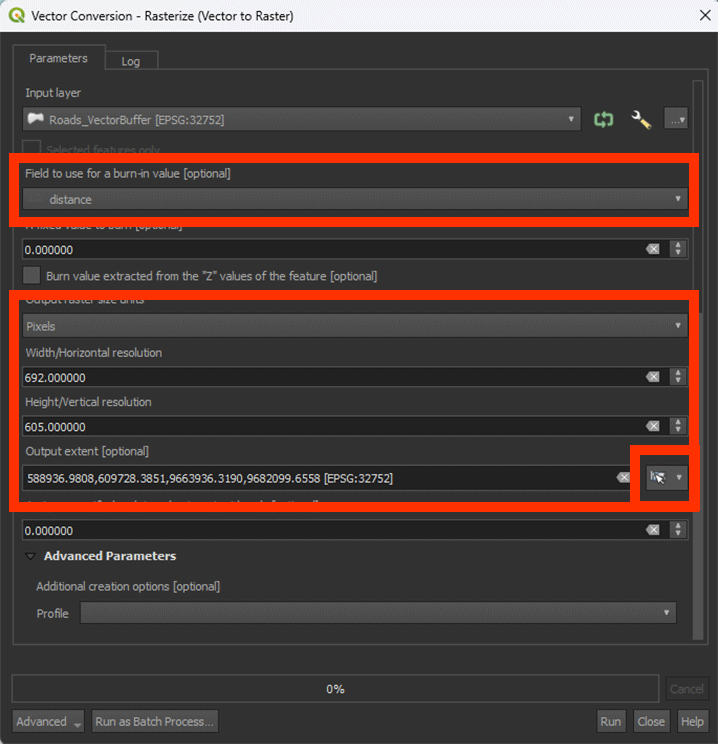Viewport: 718px width, 744px height.
Task: Open the burn-in field dropdown showing distance
Action: (x=355, y=199)
